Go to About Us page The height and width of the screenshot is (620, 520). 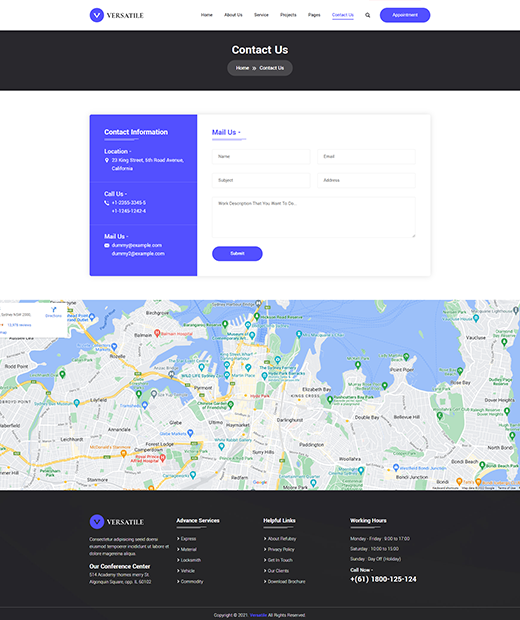coord(233,15)
